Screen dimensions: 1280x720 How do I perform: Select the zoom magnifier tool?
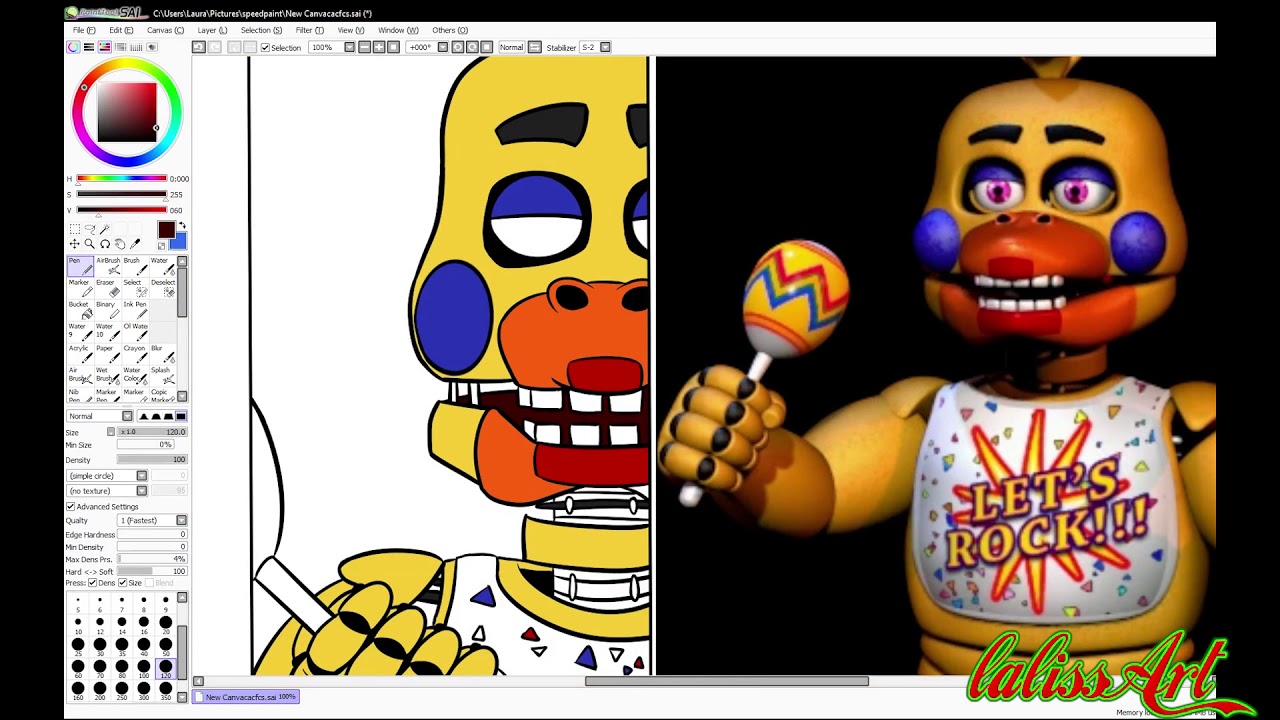click(x=89, y=244)
